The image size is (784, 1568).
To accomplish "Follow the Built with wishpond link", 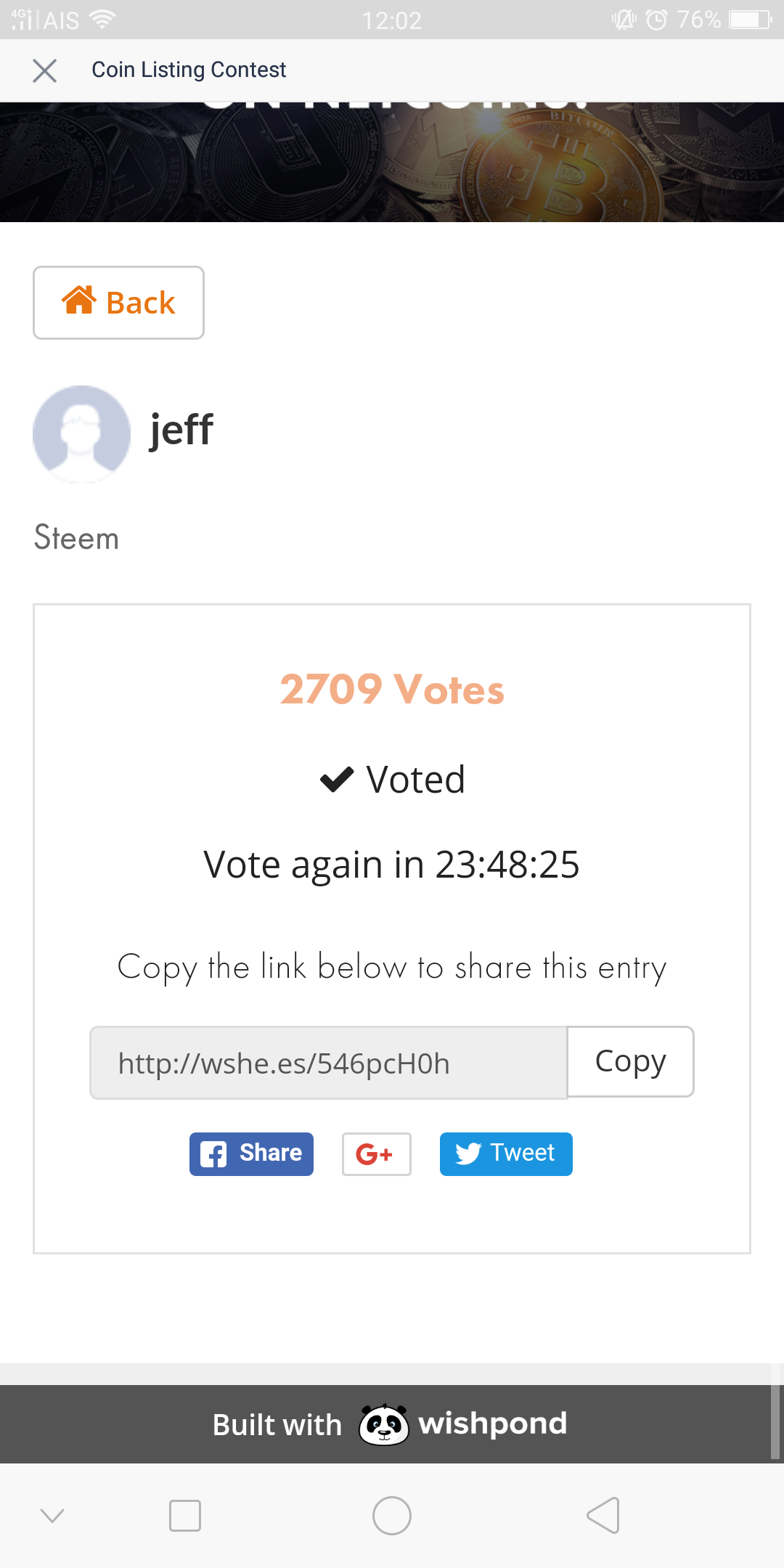I will click(391, 1424).
